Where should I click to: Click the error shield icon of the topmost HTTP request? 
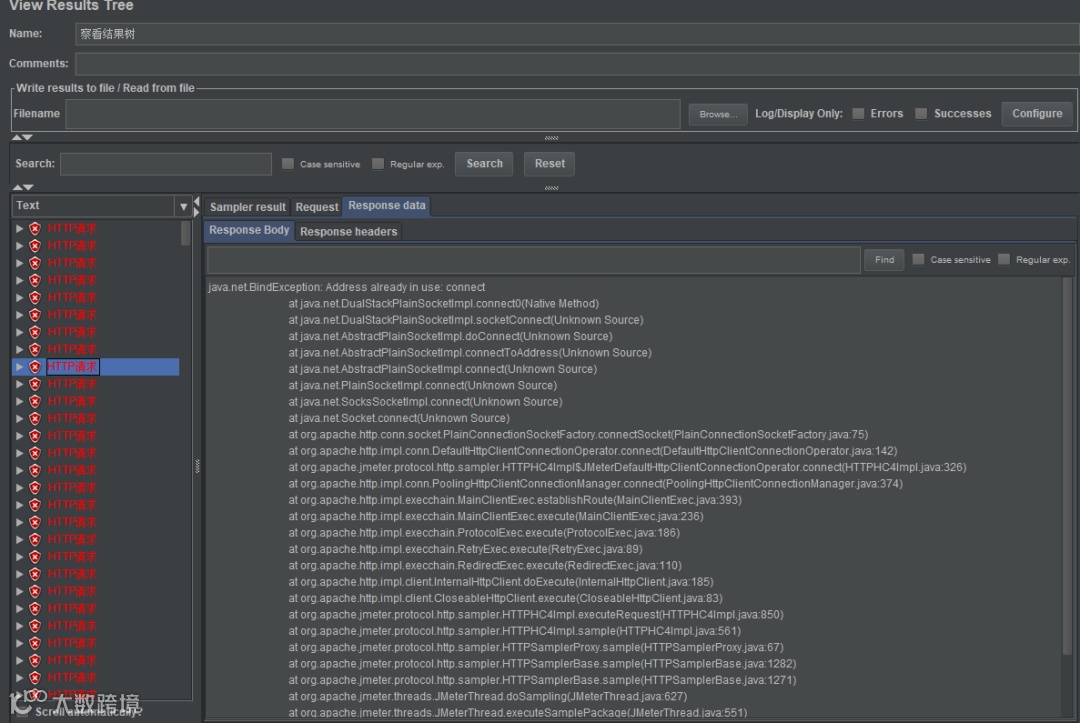point(35,229)
